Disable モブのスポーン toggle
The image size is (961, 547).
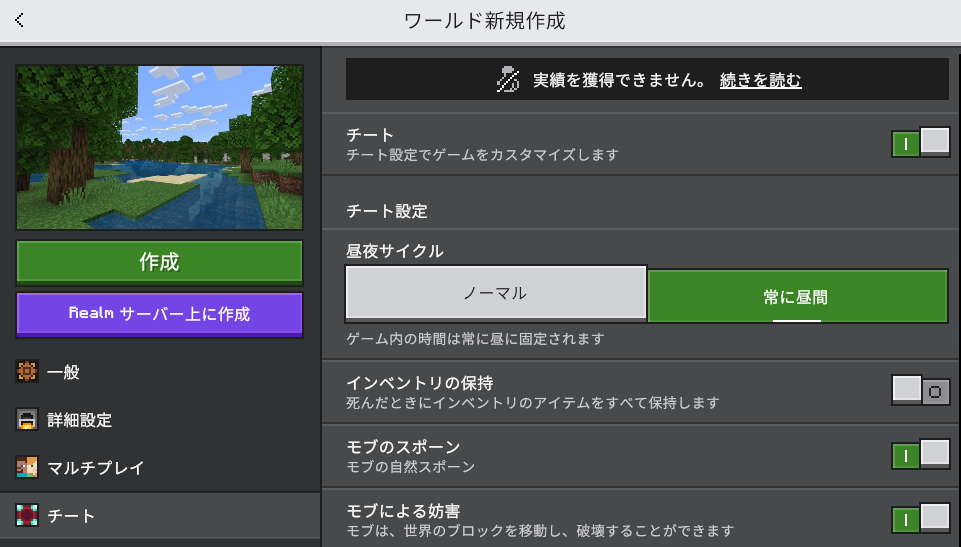click(921, 455)
